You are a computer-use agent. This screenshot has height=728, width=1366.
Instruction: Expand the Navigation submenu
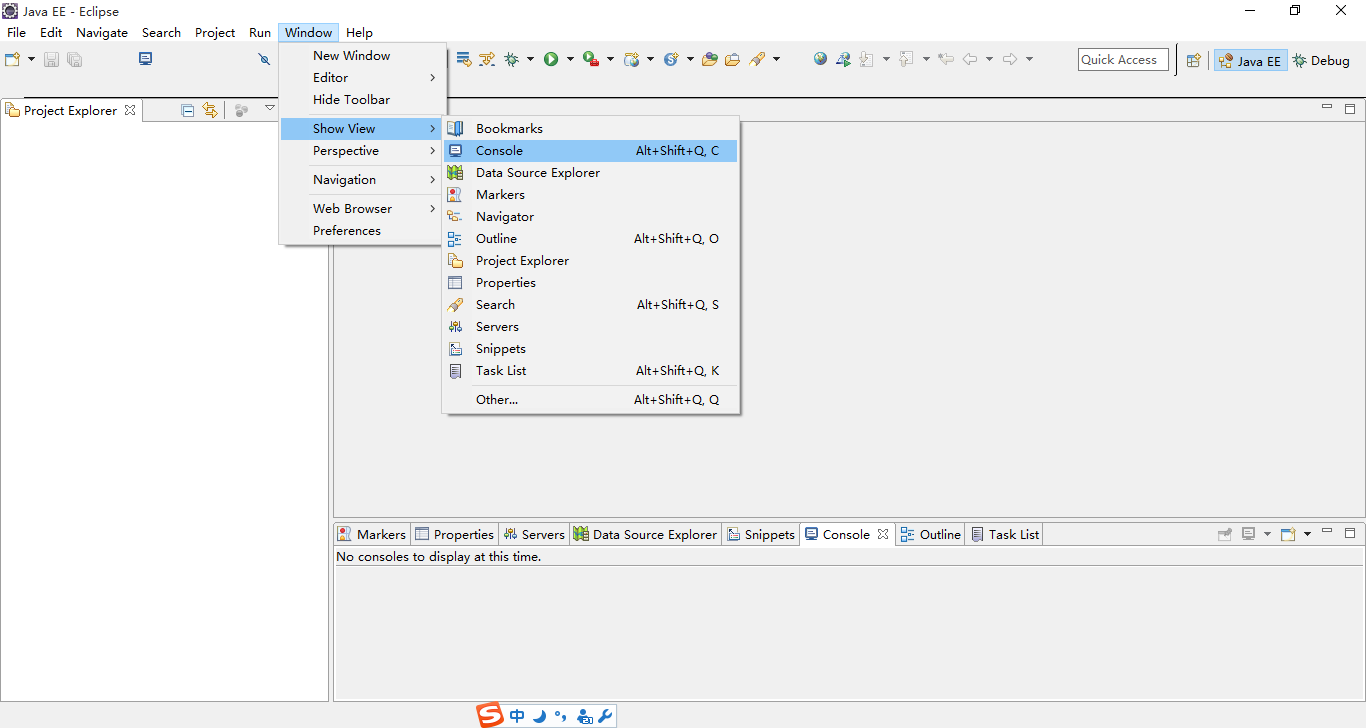(362, 180)
